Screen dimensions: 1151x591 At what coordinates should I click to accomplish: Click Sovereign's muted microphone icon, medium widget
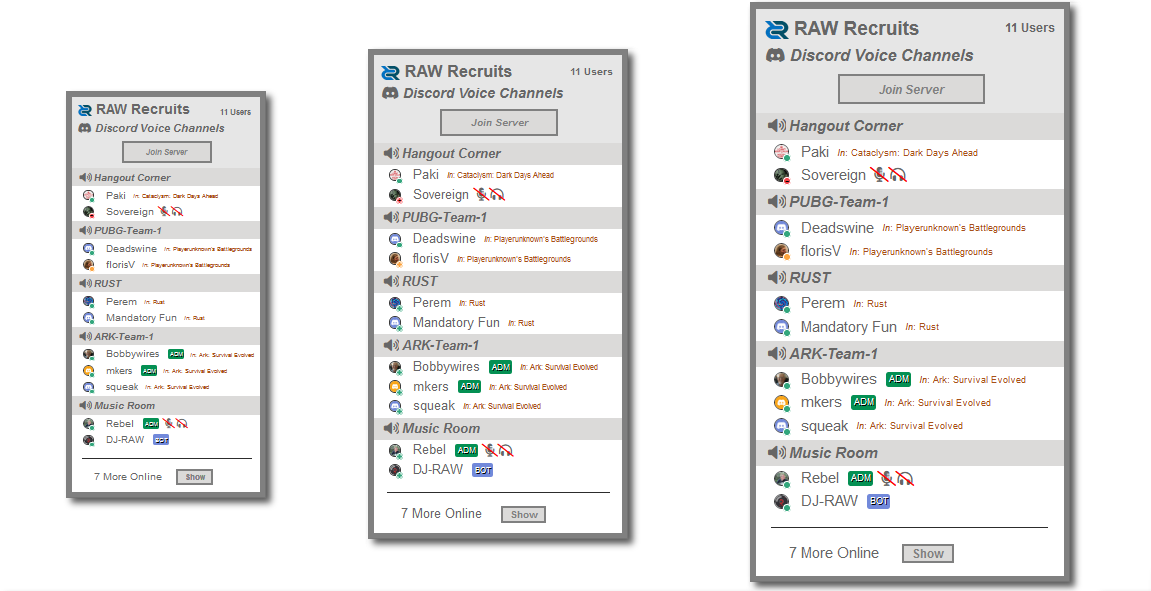coord(481,195)
